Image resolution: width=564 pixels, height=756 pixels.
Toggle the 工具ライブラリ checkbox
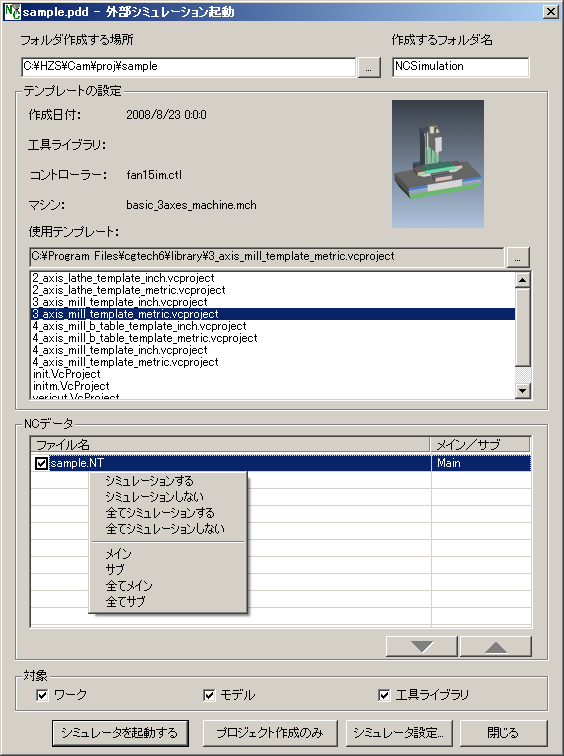click(384, 695)
